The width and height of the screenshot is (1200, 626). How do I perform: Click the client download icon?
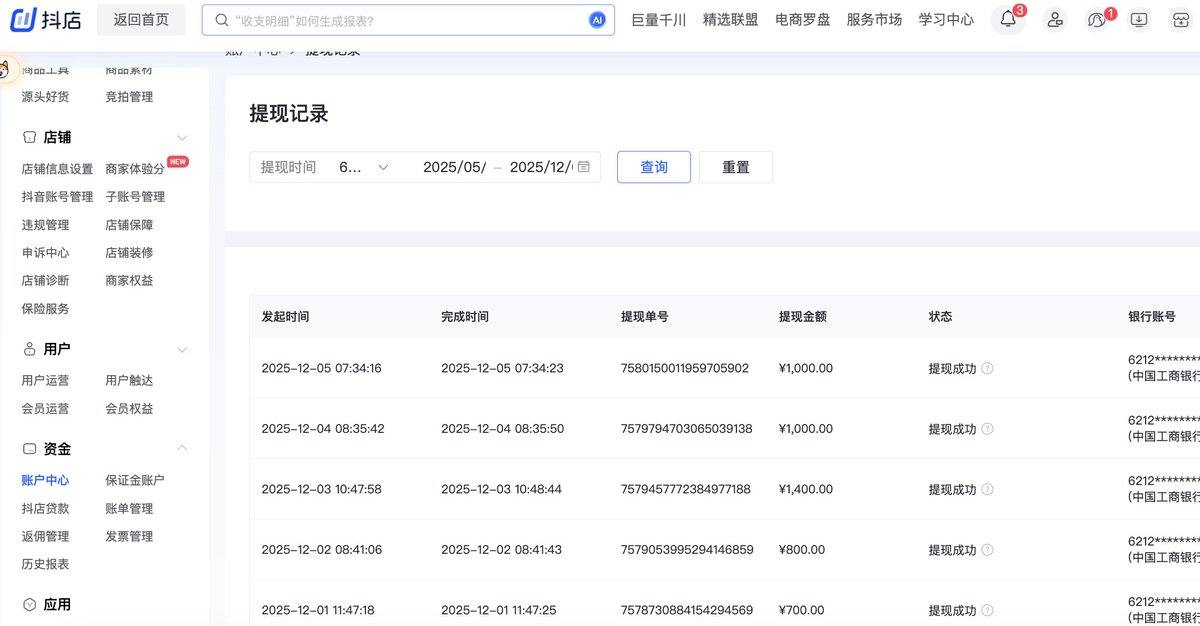tap(1138, 19)
